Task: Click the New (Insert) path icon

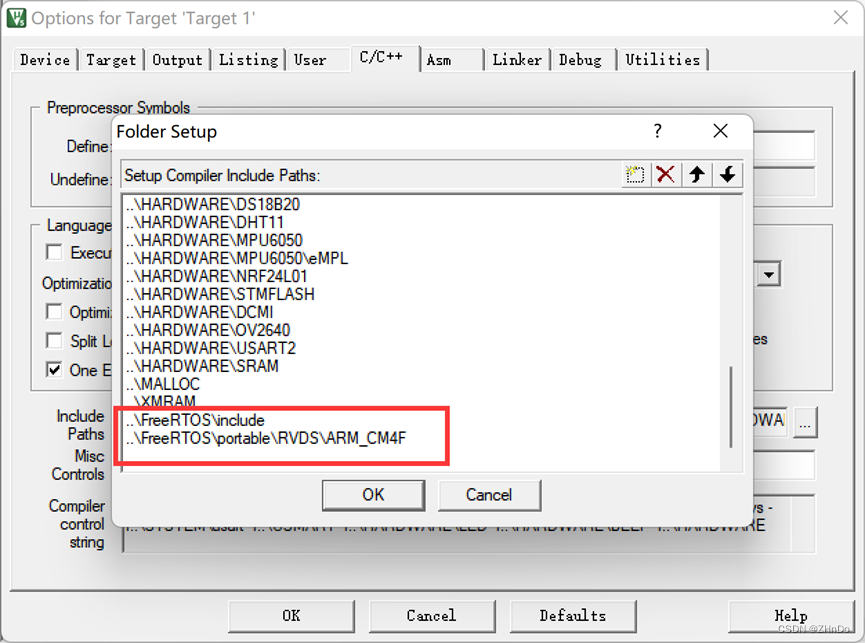Action: 635,175
